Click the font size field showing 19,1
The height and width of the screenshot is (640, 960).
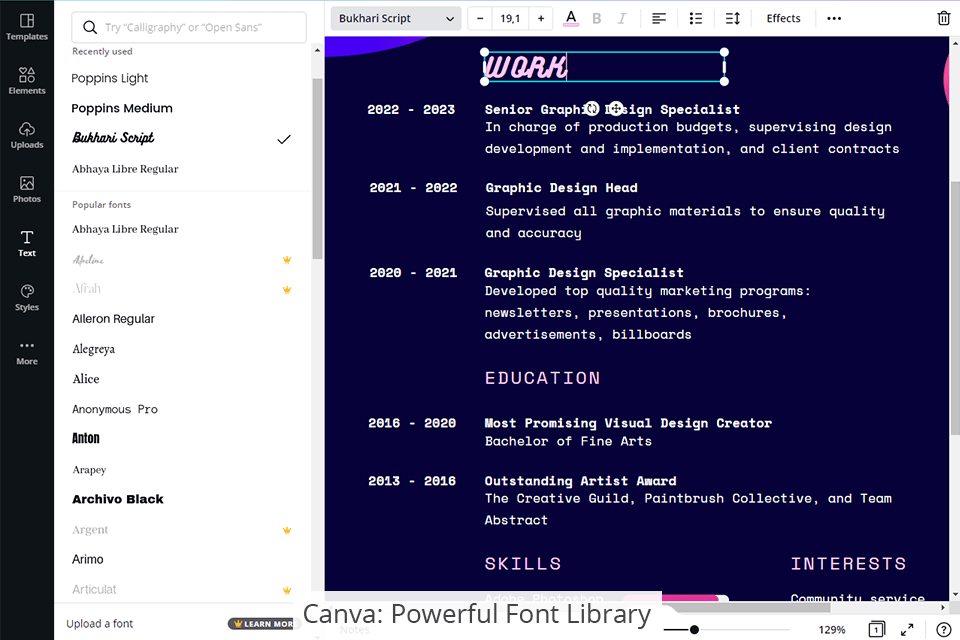[510, 18]
